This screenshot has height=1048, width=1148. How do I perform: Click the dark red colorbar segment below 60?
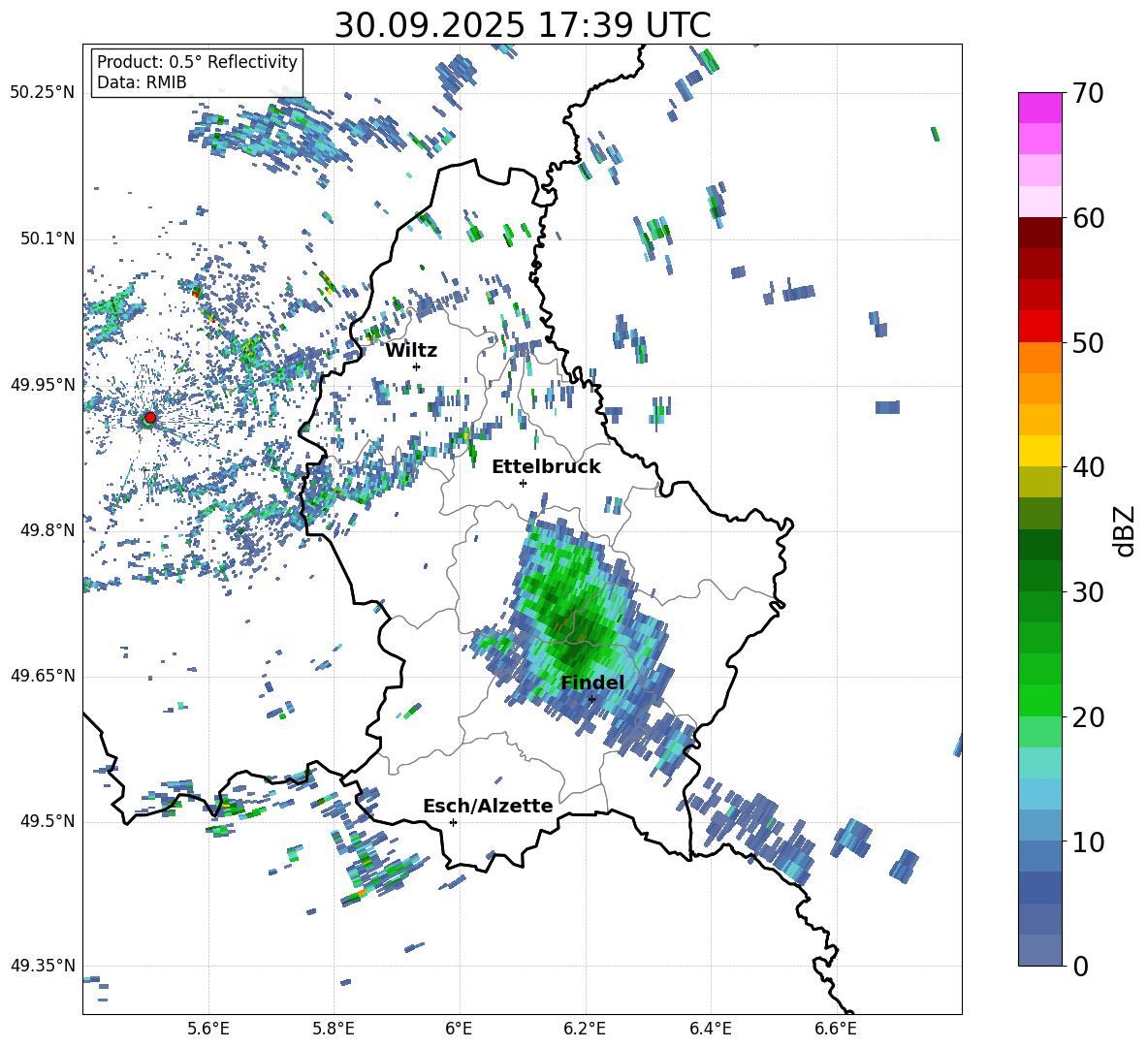coord(1039,233)
